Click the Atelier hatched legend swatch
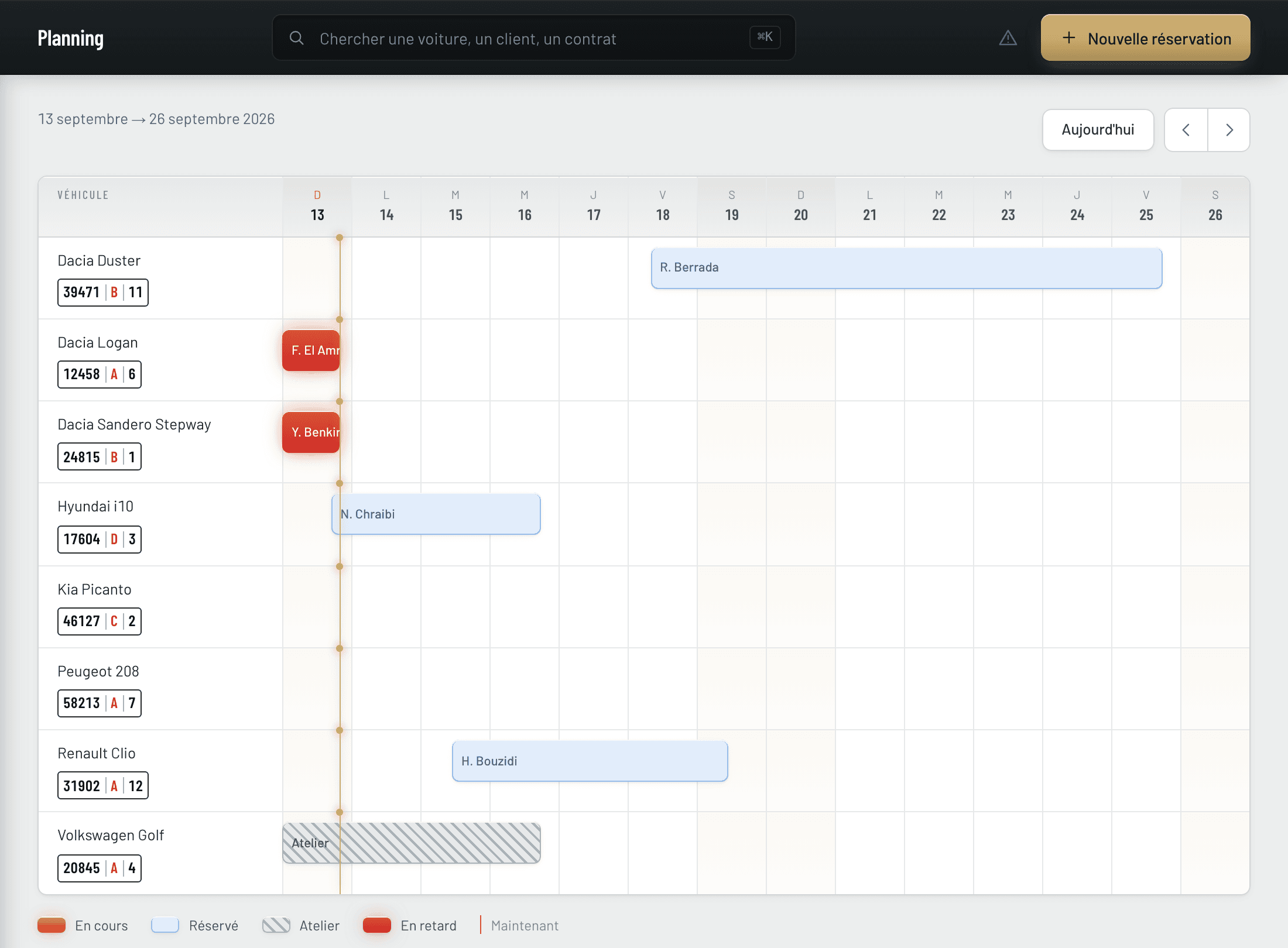 click(276, 925)
